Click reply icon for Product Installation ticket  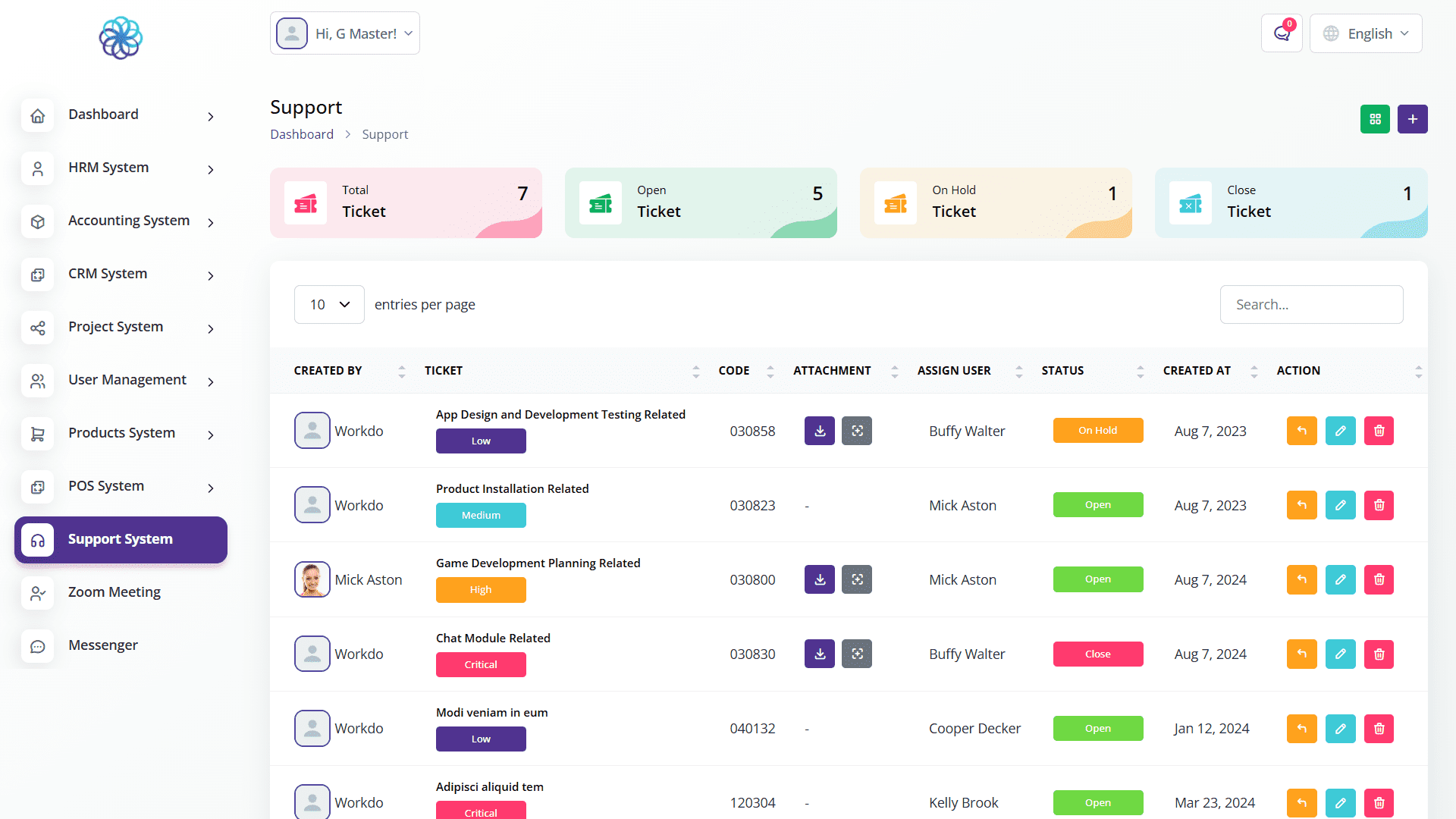1301,505
